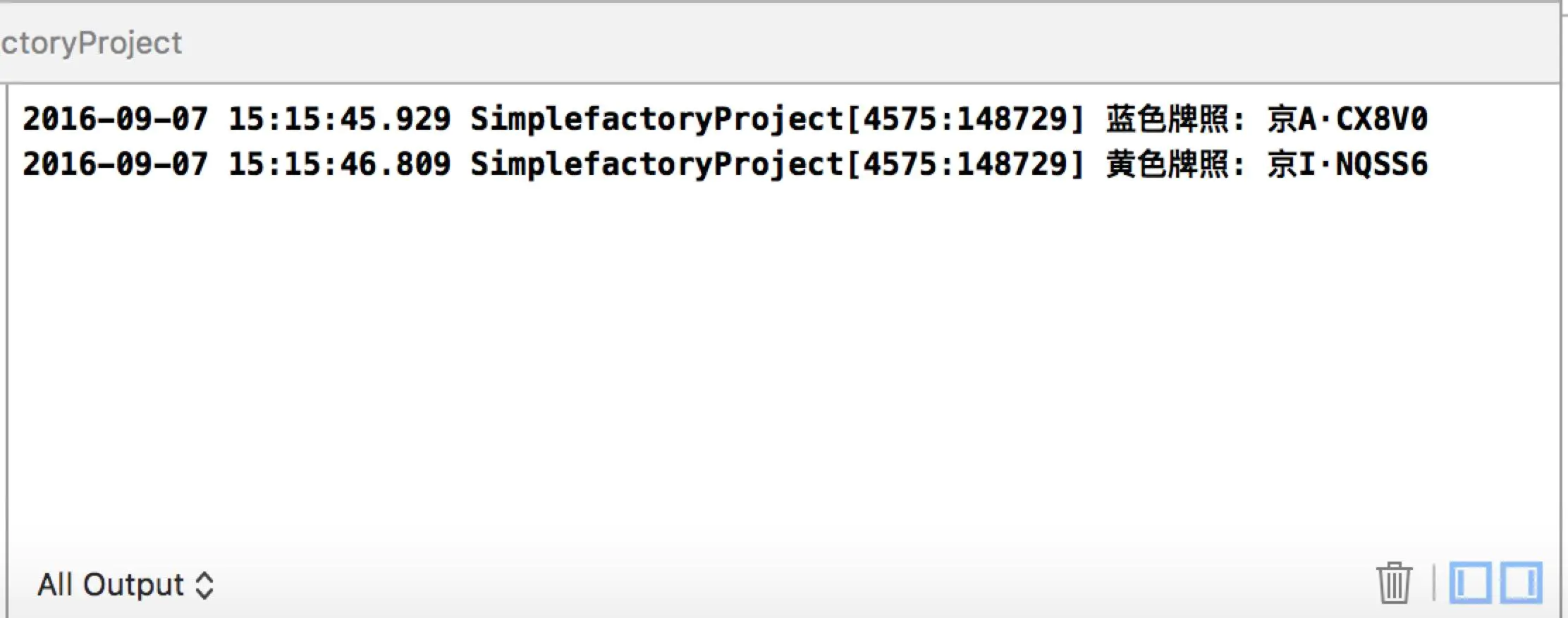Click the 2016-09-07 date on second line

pyautogui.click(x=116, y=164)
